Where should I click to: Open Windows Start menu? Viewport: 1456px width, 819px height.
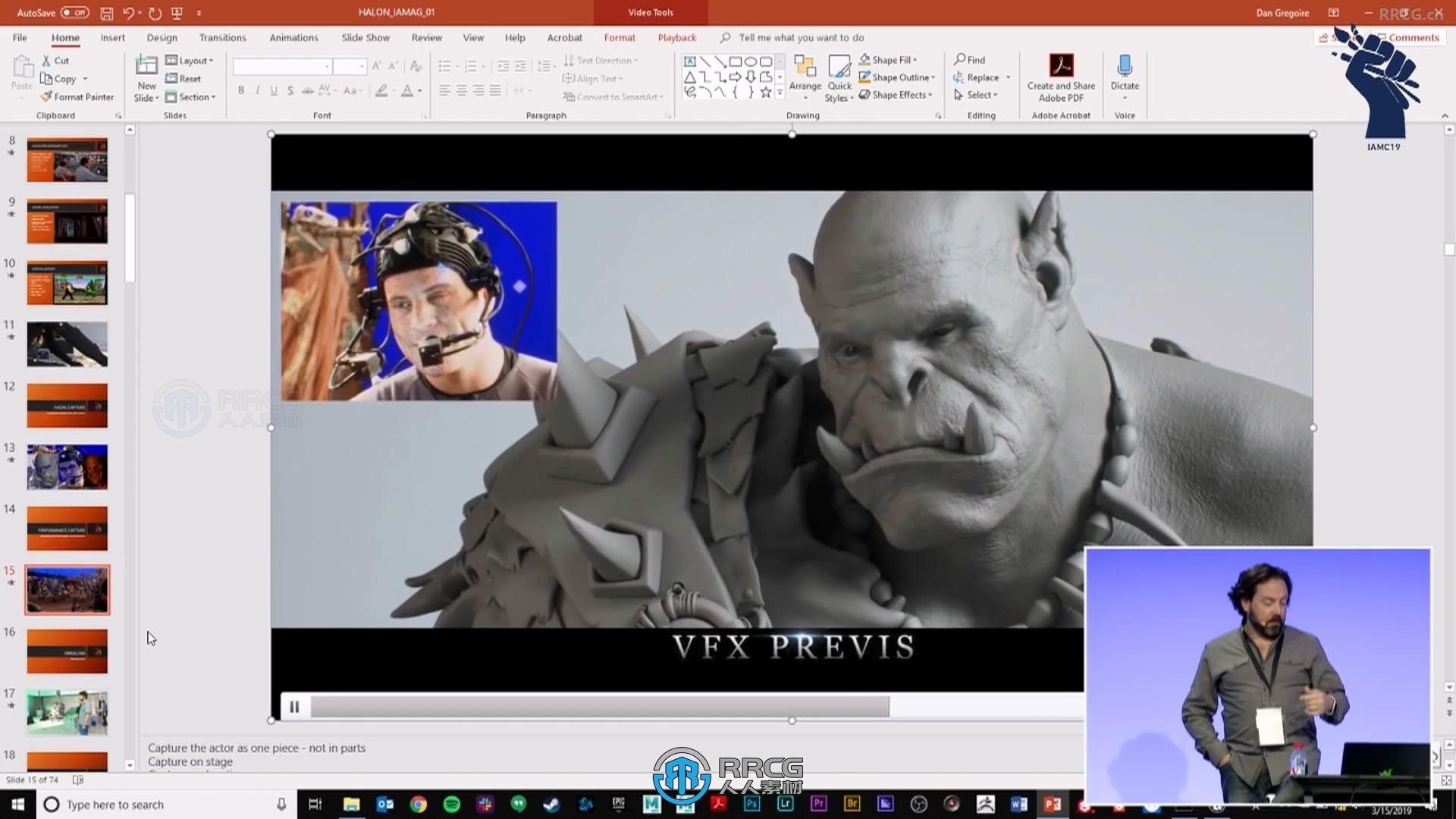click(18, 804)
